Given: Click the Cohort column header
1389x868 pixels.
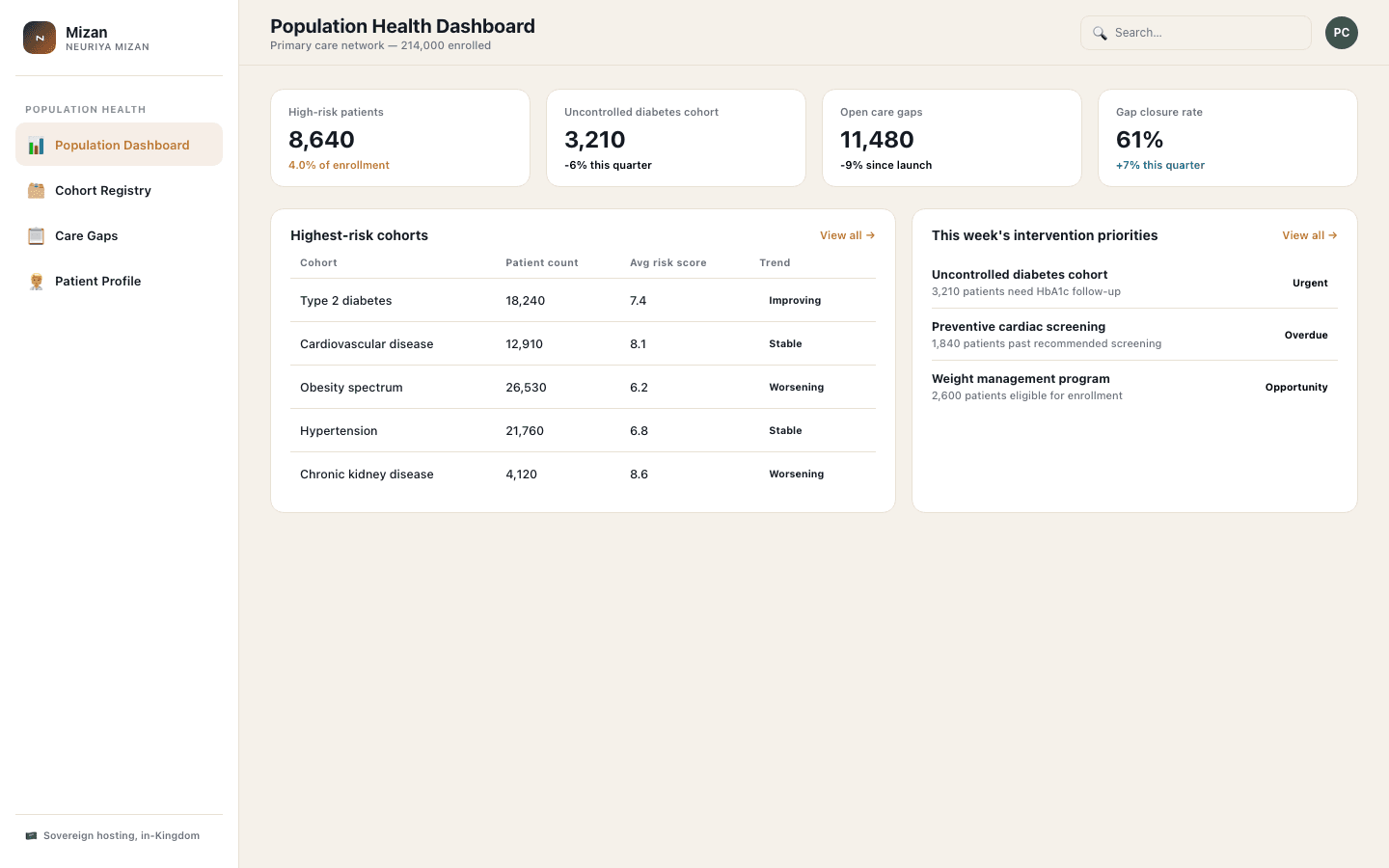Looking at the screenshot, I should click(x=318, y=263).
